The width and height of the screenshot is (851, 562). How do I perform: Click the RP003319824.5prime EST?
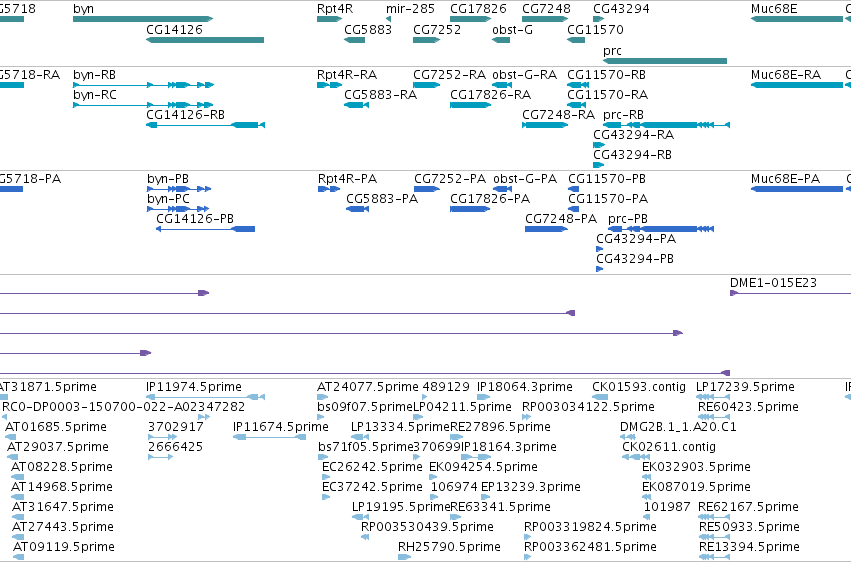point(527,537)
